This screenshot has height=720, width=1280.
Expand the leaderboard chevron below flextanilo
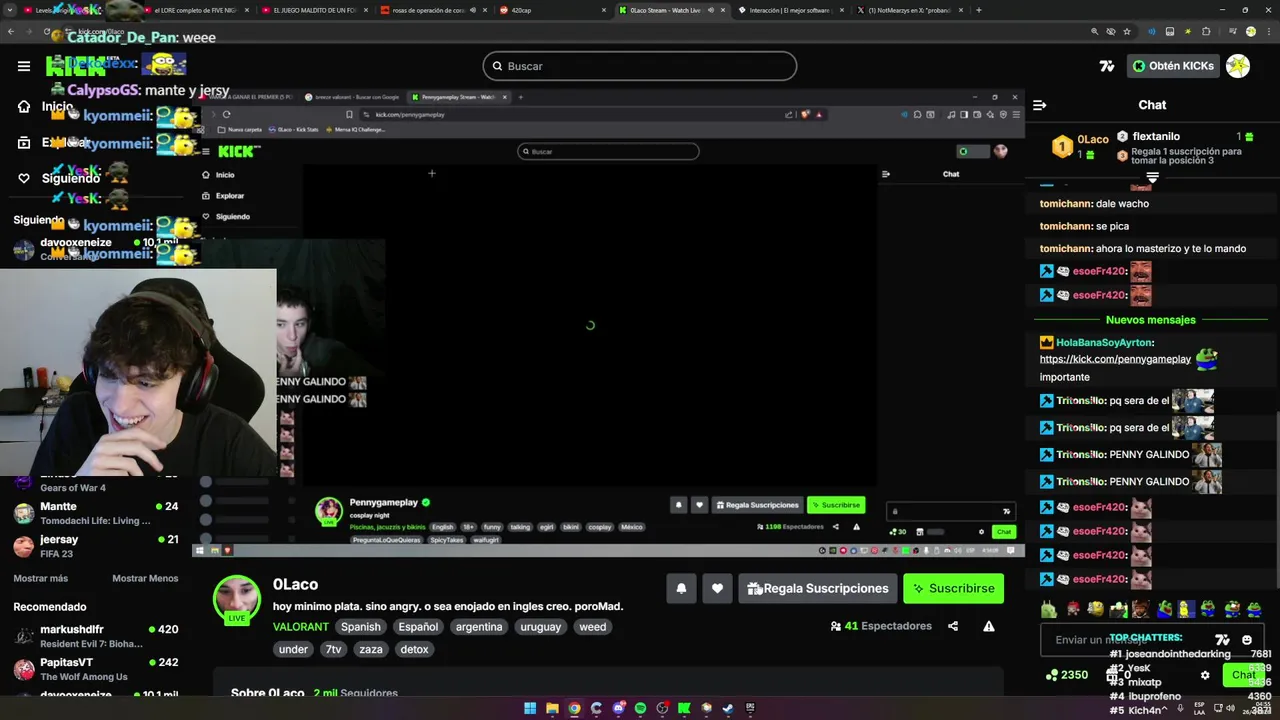[1152, 177]
